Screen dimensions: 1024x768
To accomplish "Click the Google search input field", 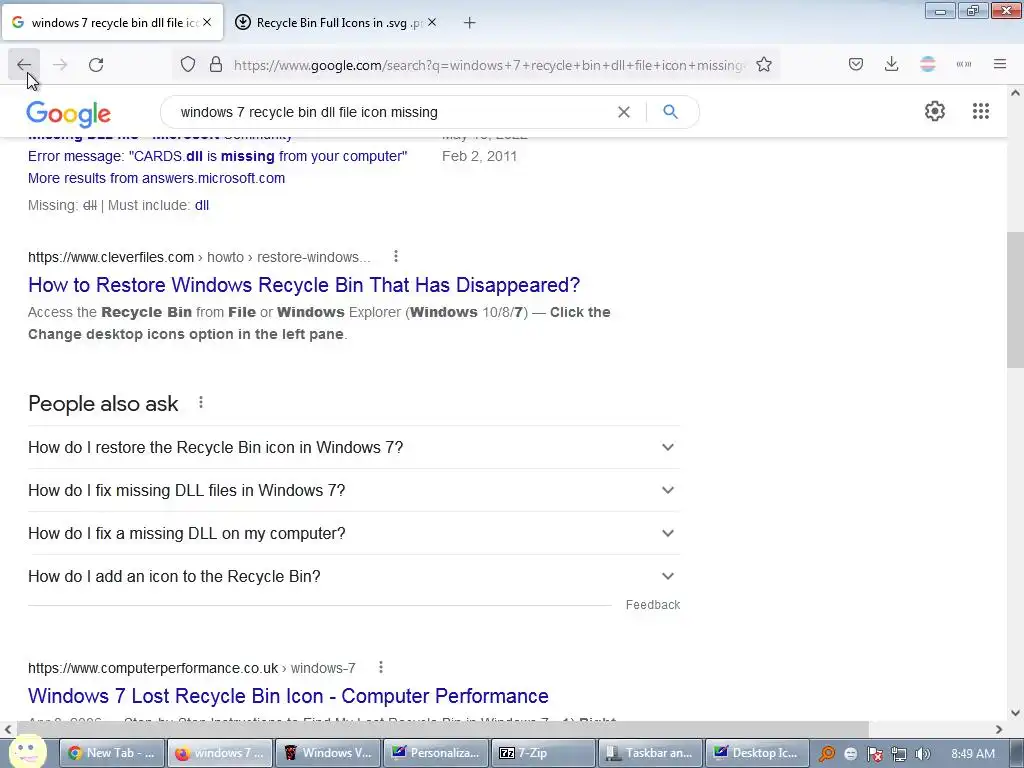I will click(392, 112).
